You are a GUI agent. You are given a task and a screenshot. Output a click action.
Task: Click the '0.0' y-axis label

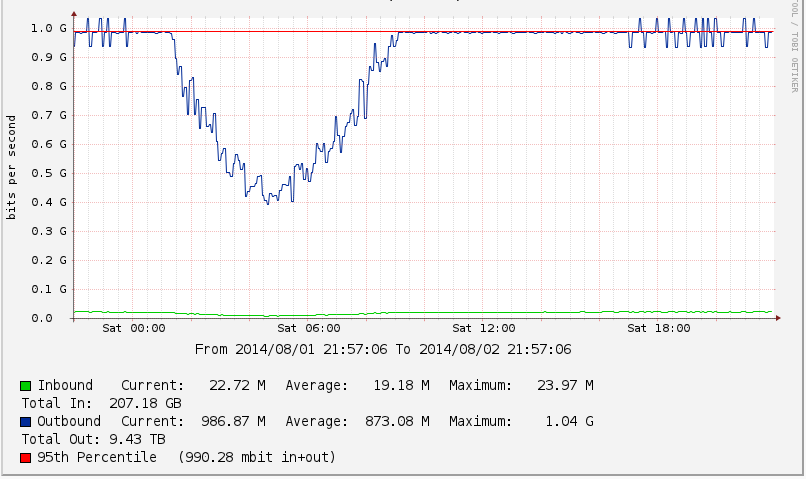pyautogui.click(x=42, y=318)
